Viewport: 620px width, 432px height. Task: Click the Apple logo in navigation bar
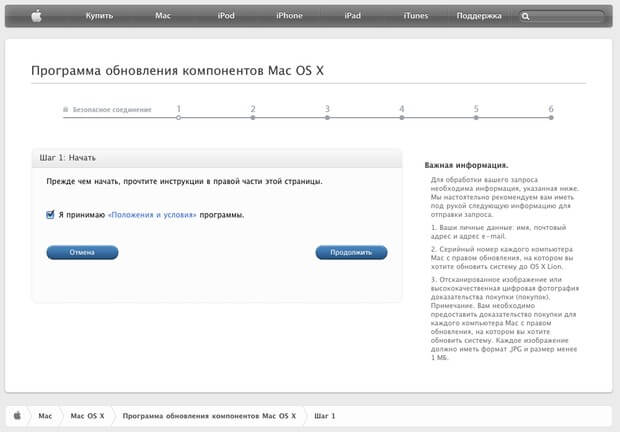click(x=36, y=16)
